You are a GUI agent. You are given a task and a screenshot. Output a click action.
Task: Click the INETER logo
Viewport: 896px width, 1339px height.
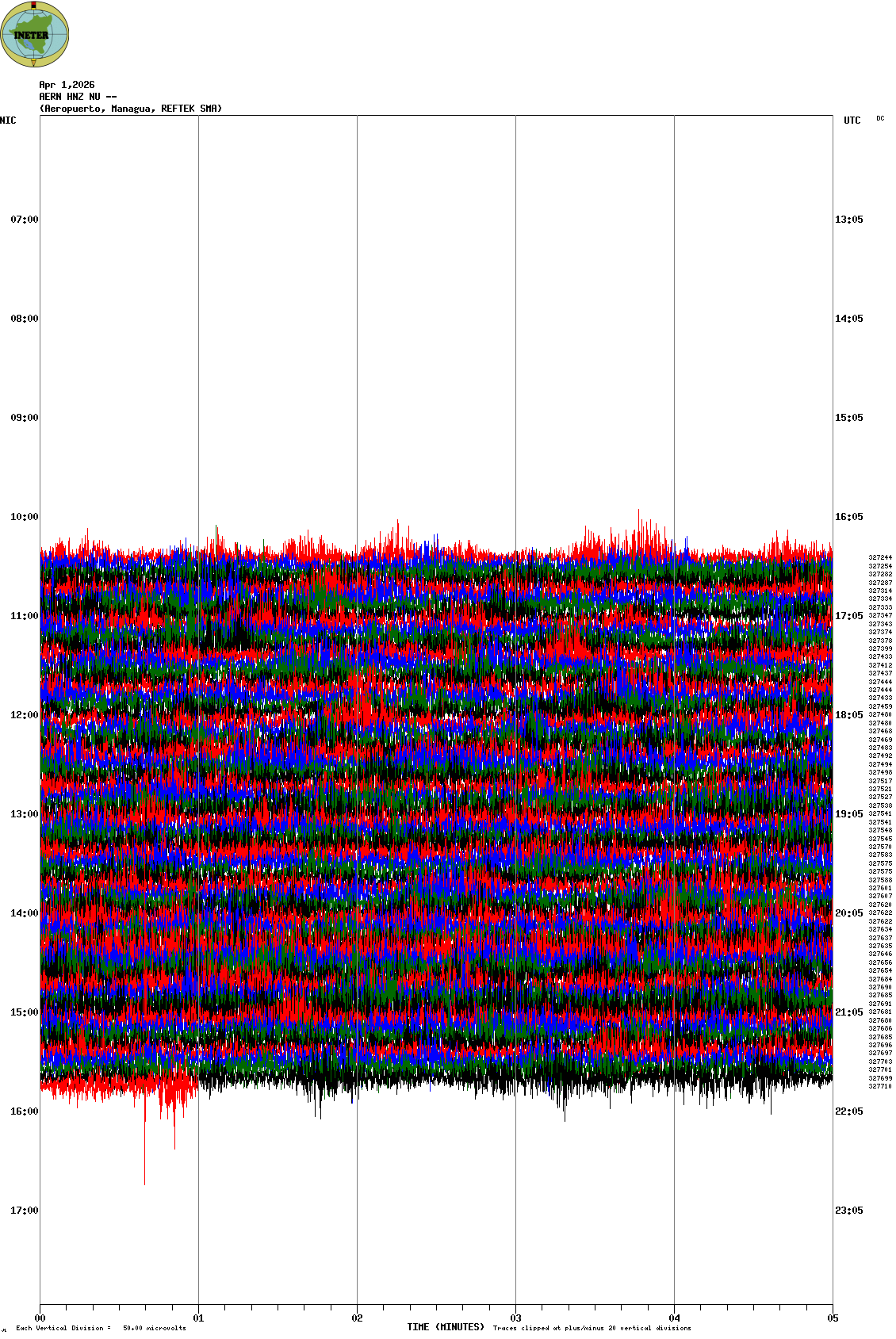pos(35,34)
